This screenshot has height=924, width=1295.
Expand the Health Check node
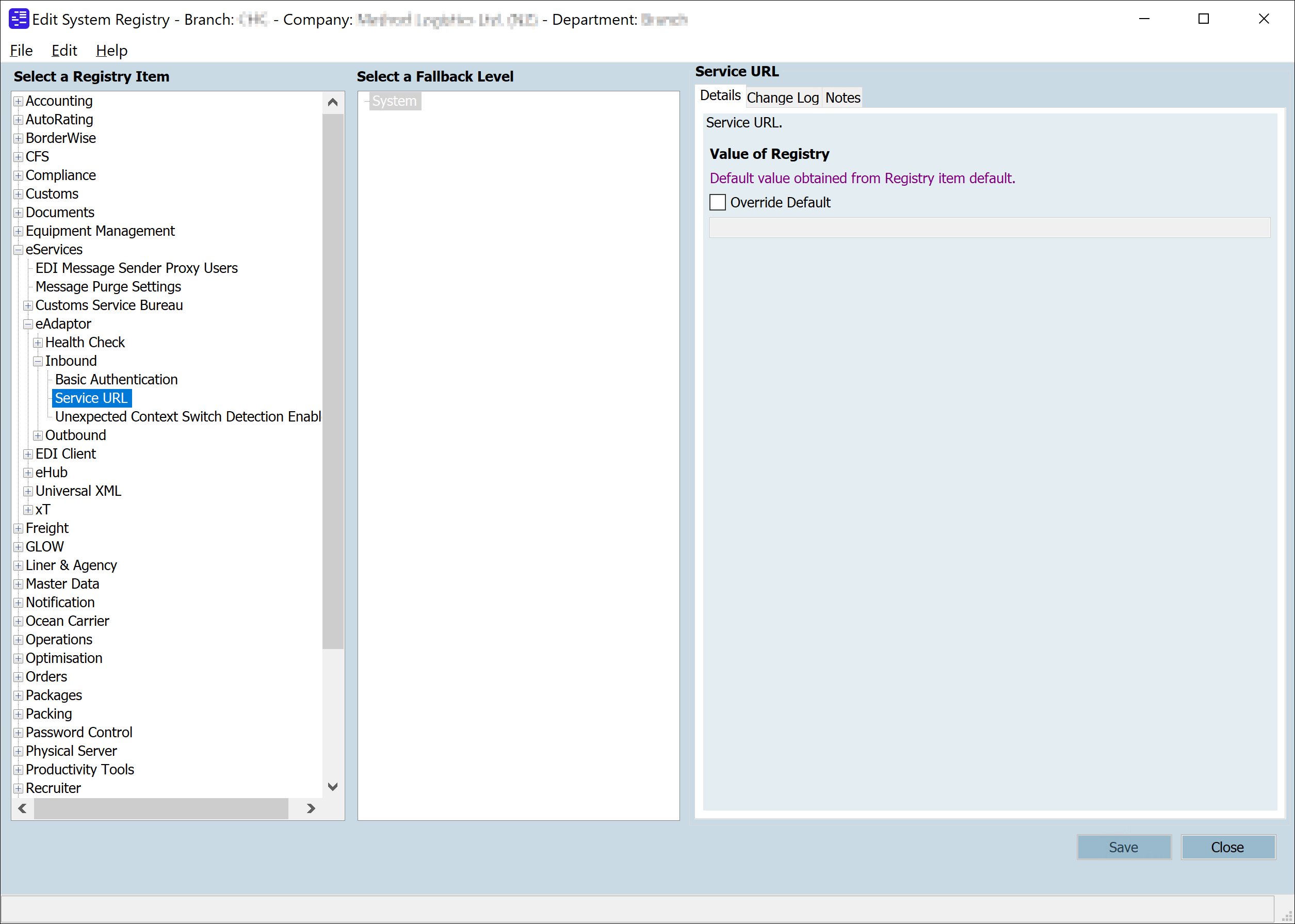38,343
